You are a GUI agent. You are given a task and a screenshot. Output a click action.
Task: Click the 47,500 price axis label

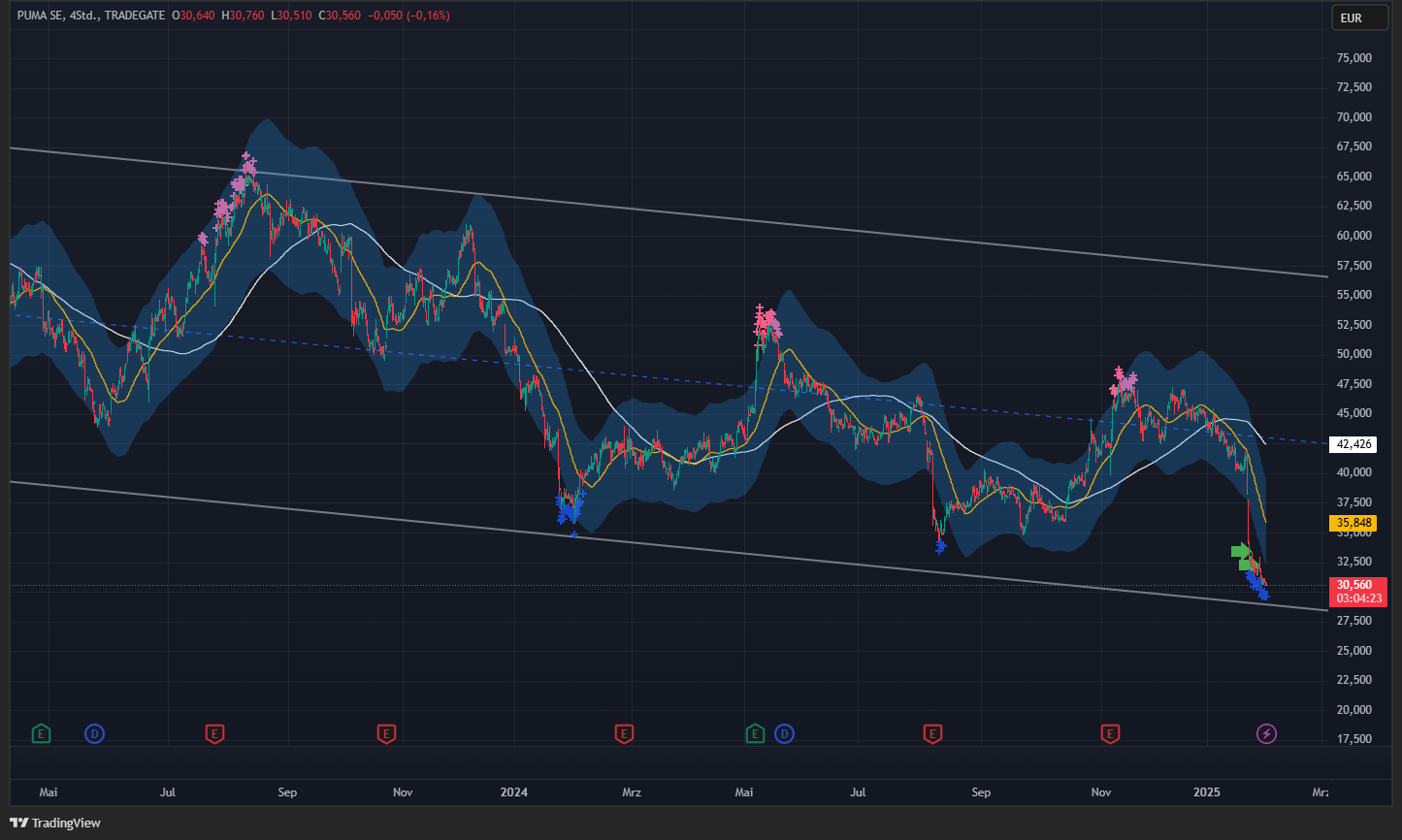pos(1353,384)
